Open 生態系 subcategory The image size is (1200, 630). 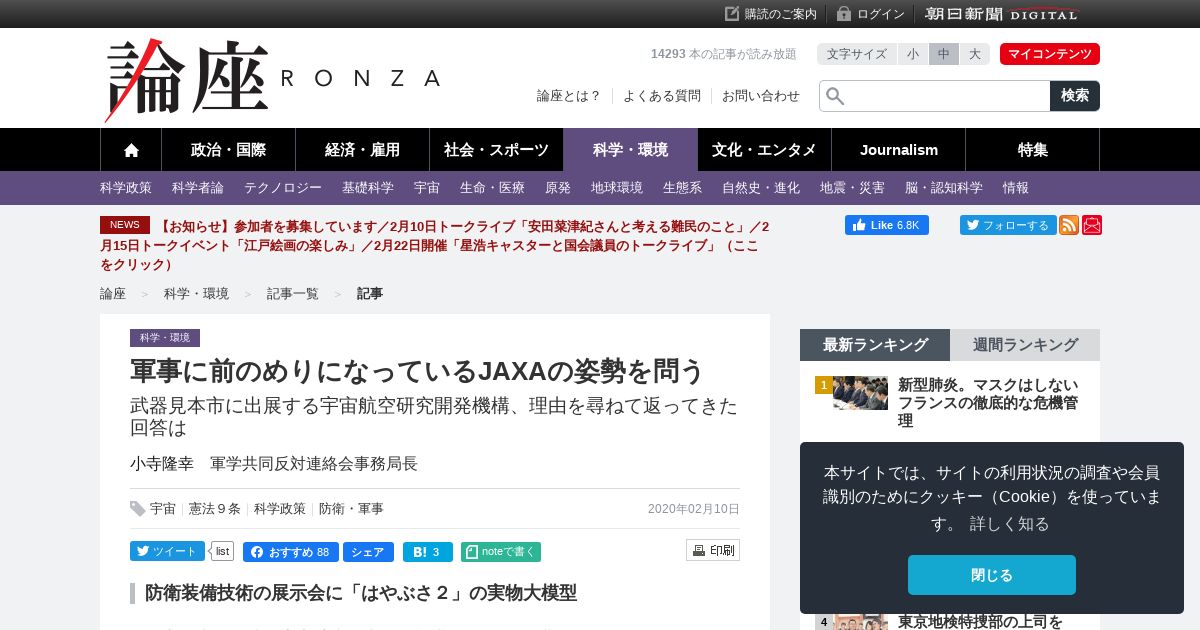tap(682, 188)
